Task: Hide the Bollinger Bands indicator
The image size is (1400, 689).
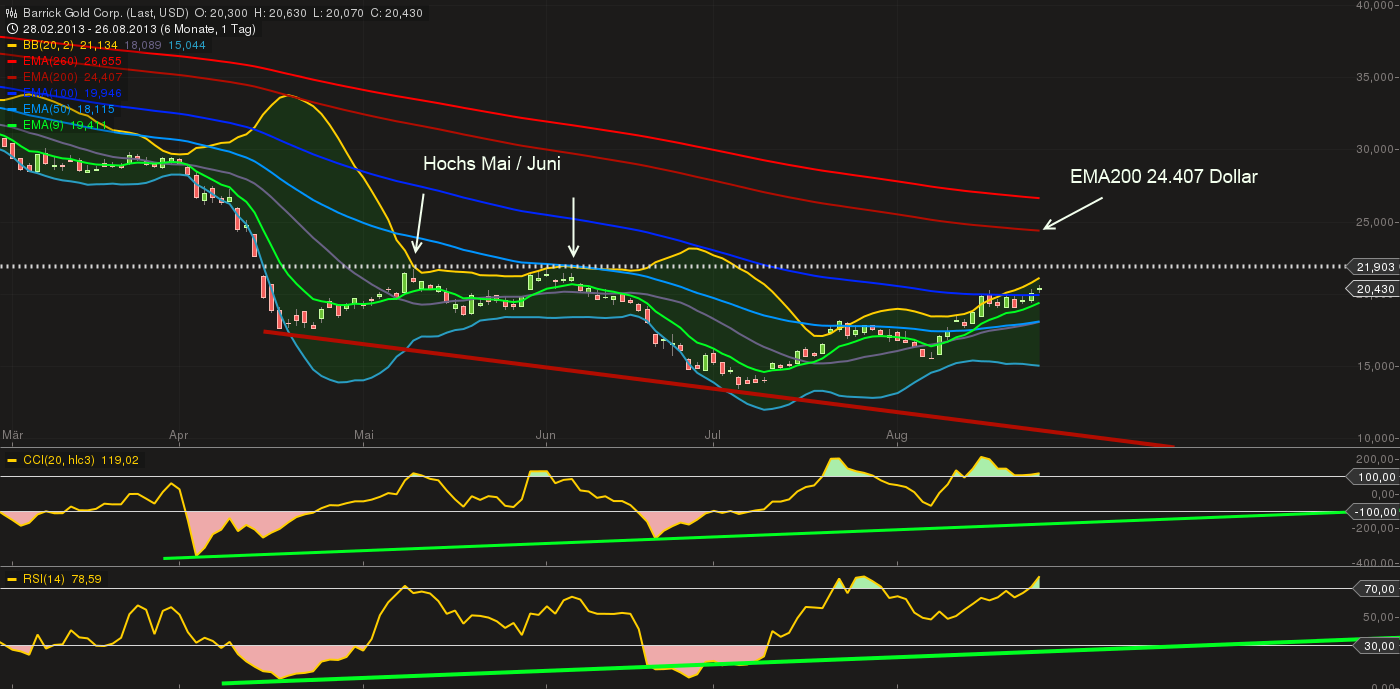Action: pyautogui.click(x=14, y=45)
